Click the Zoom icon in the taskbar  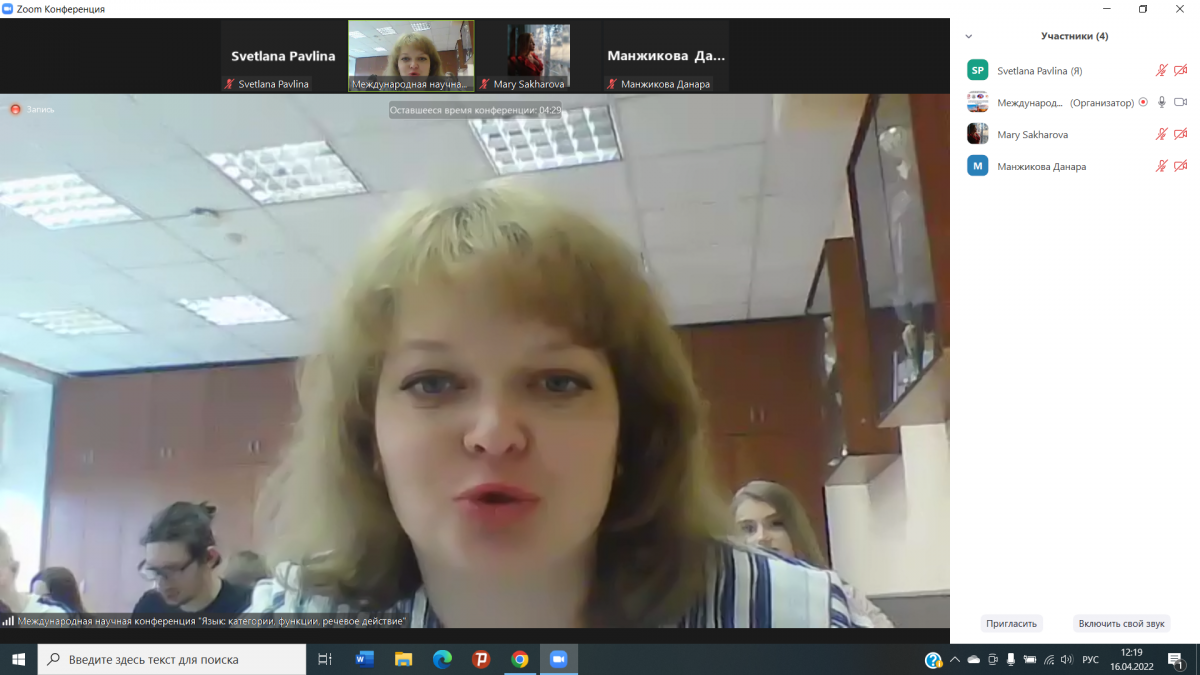pyautogui.click(x=559, y=659)
